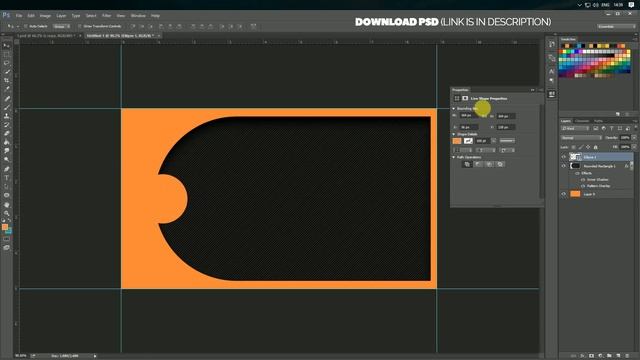Hide the Rounded Rectangle 1 layer
Viewport: 640px width, 360px height.
point(564,166)
